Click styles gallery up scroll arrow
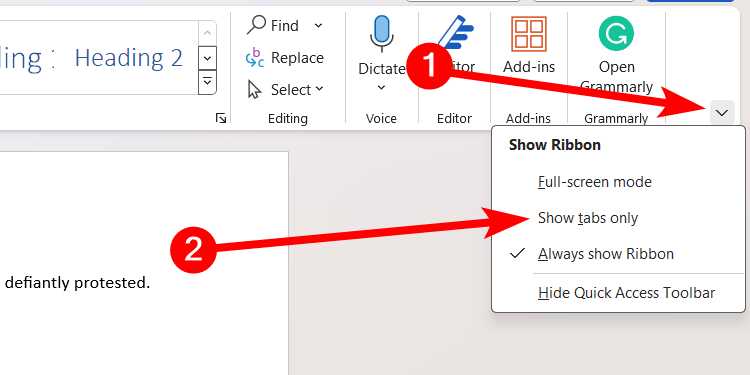The width and height of the screenshot is (750, 375). pyautogui.click(x=207, y=33)
